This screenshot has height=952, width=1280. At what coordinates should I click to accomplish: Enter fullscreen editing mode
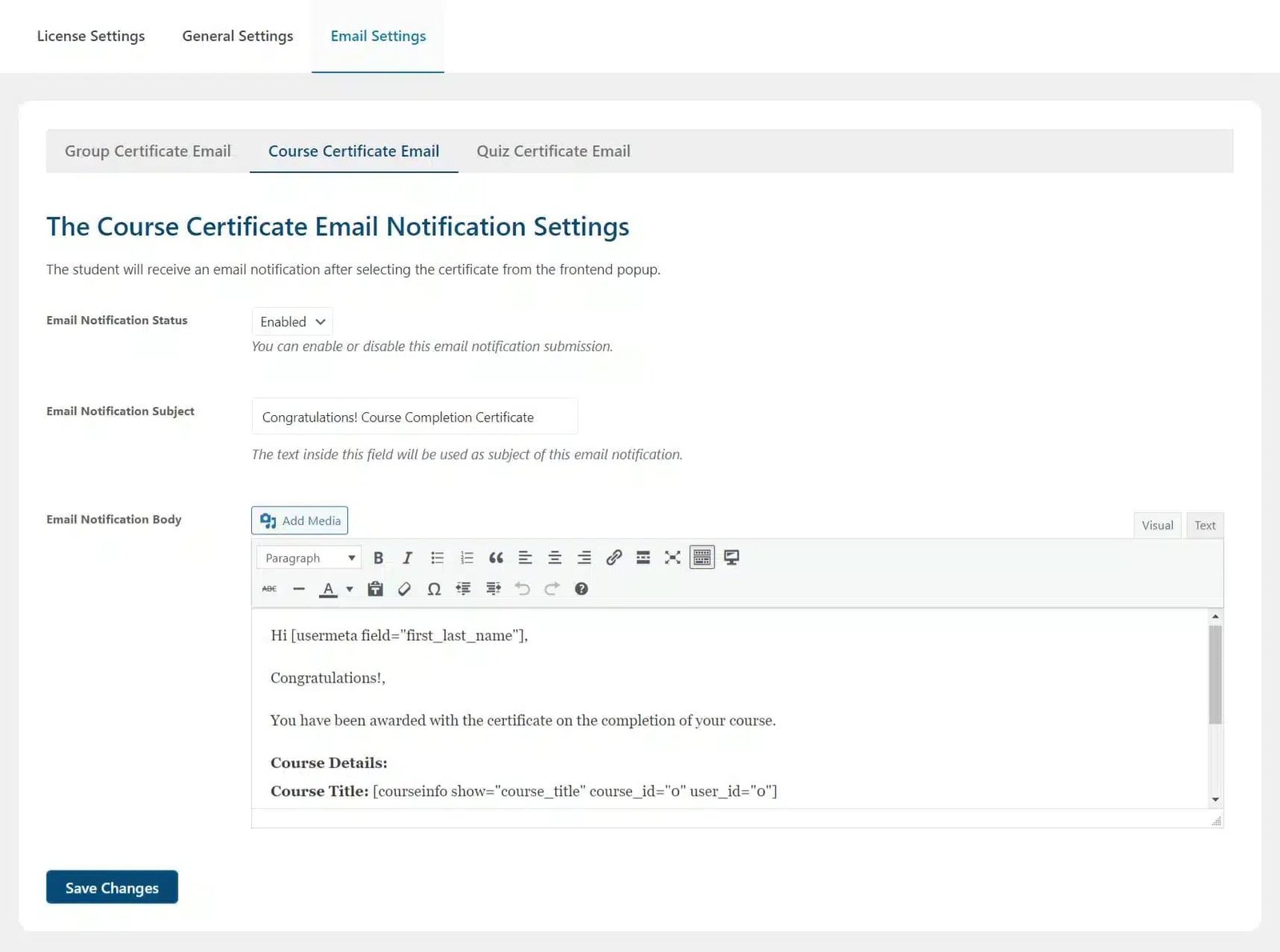point(673,558)
